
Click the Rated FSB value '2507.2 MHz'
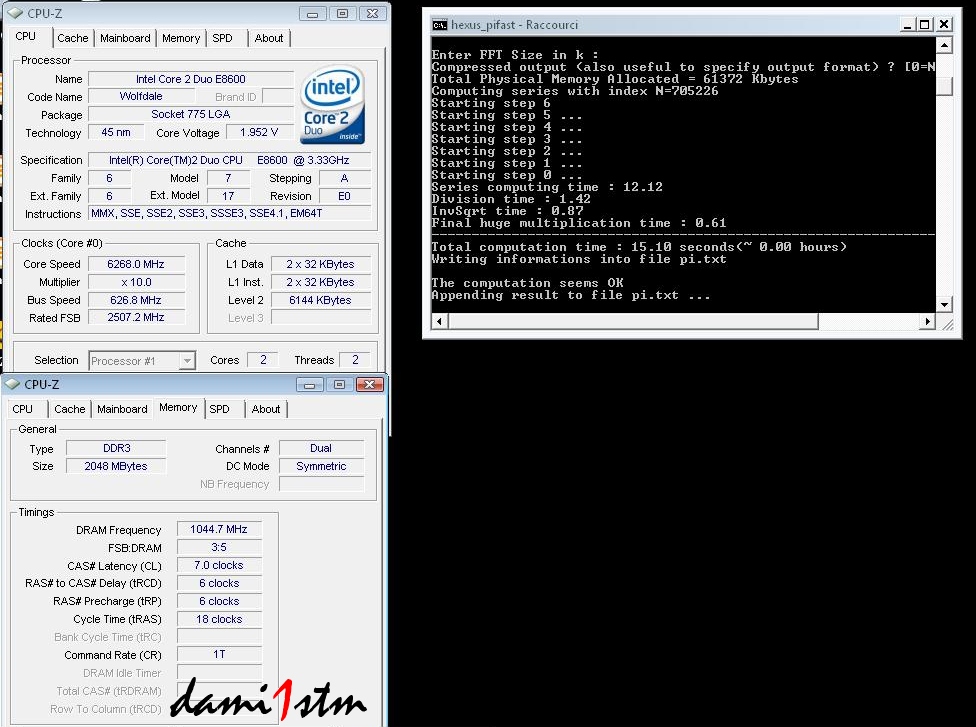point(136,317)
